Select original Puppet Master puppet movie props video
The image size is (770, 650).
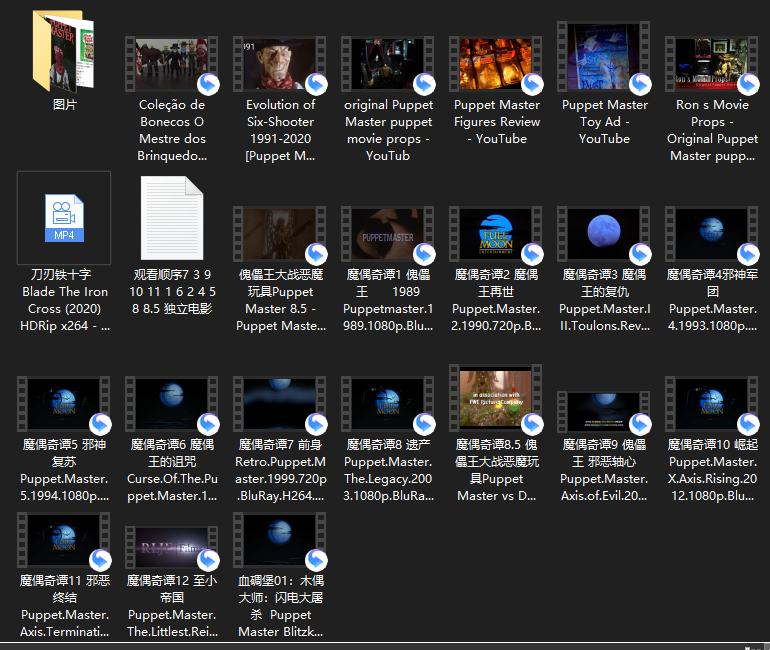coord(387,64)
